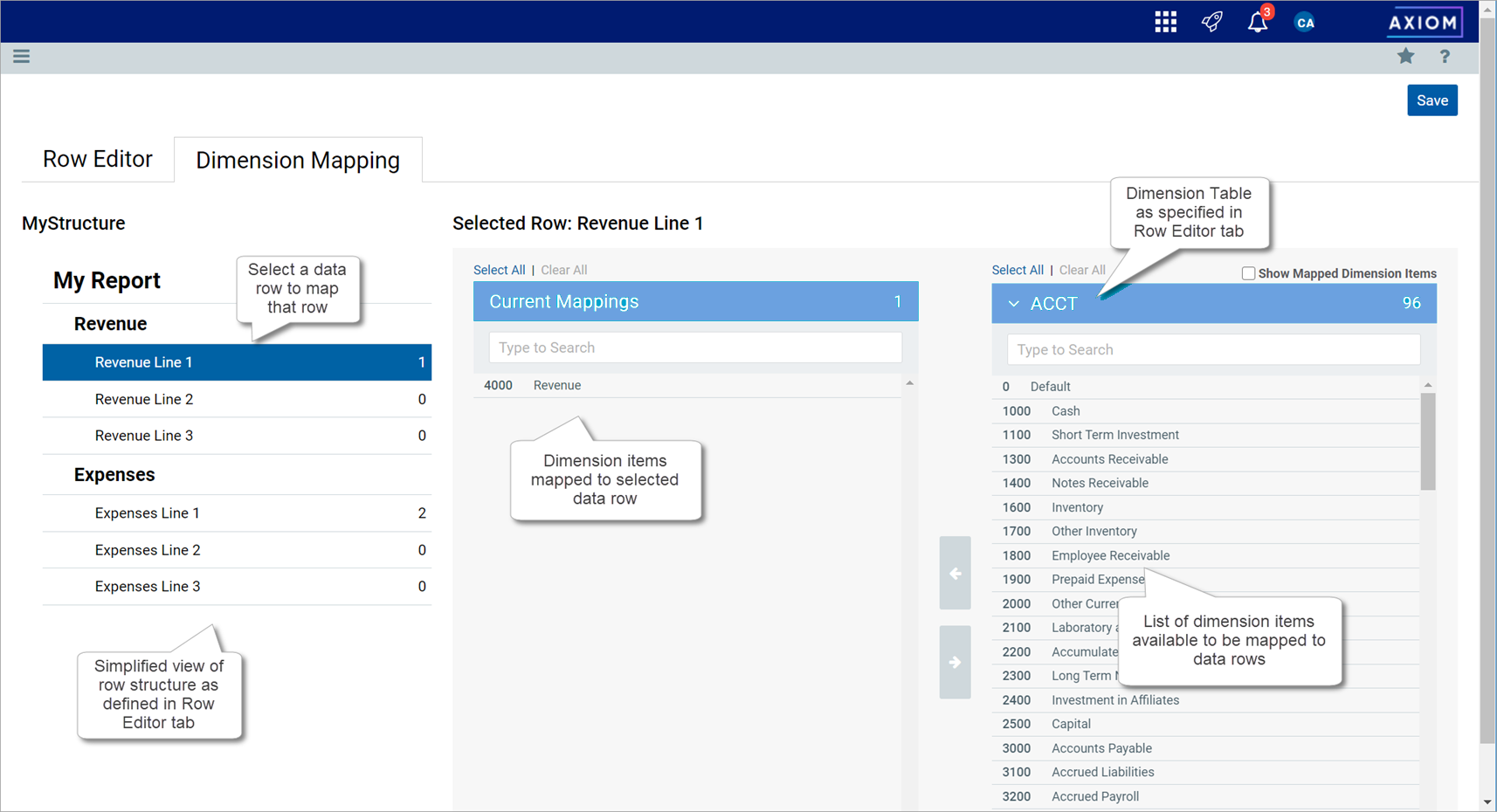This screenshot has width=1497, height=812.
Task: Switch to the Row Editor tab
Action: (x=98, y=159)
